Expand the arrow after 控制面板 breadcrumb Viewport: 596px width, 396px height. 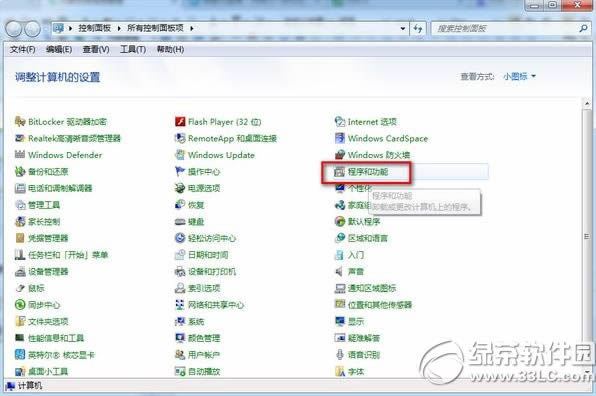[119, 28]
